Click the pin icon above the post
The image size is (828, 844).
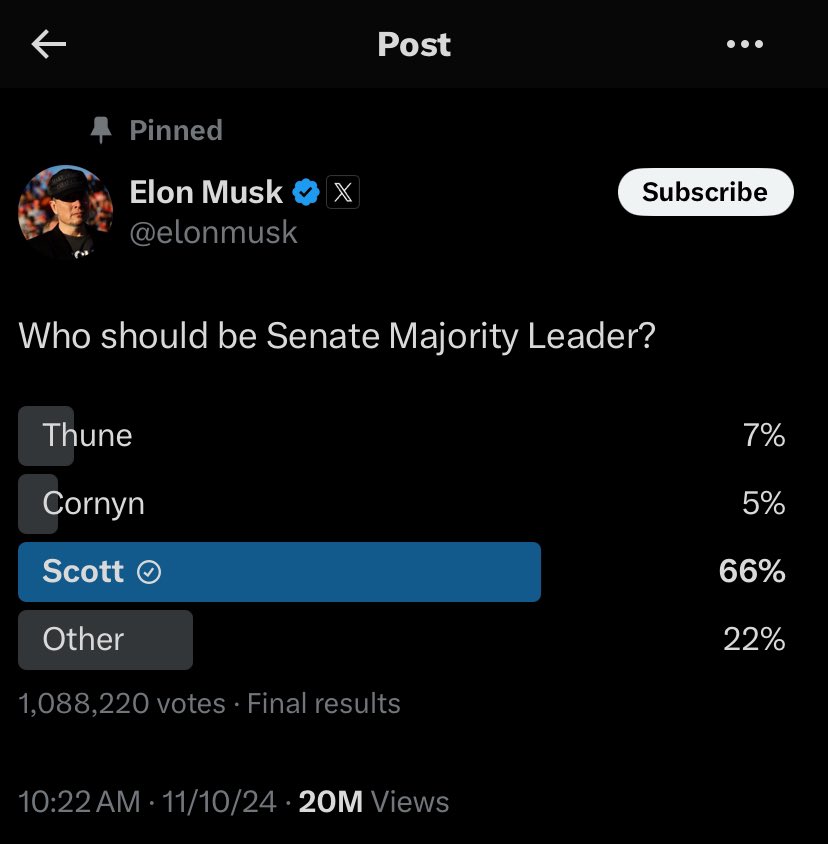pyautogui.click(x=101, y=130)
